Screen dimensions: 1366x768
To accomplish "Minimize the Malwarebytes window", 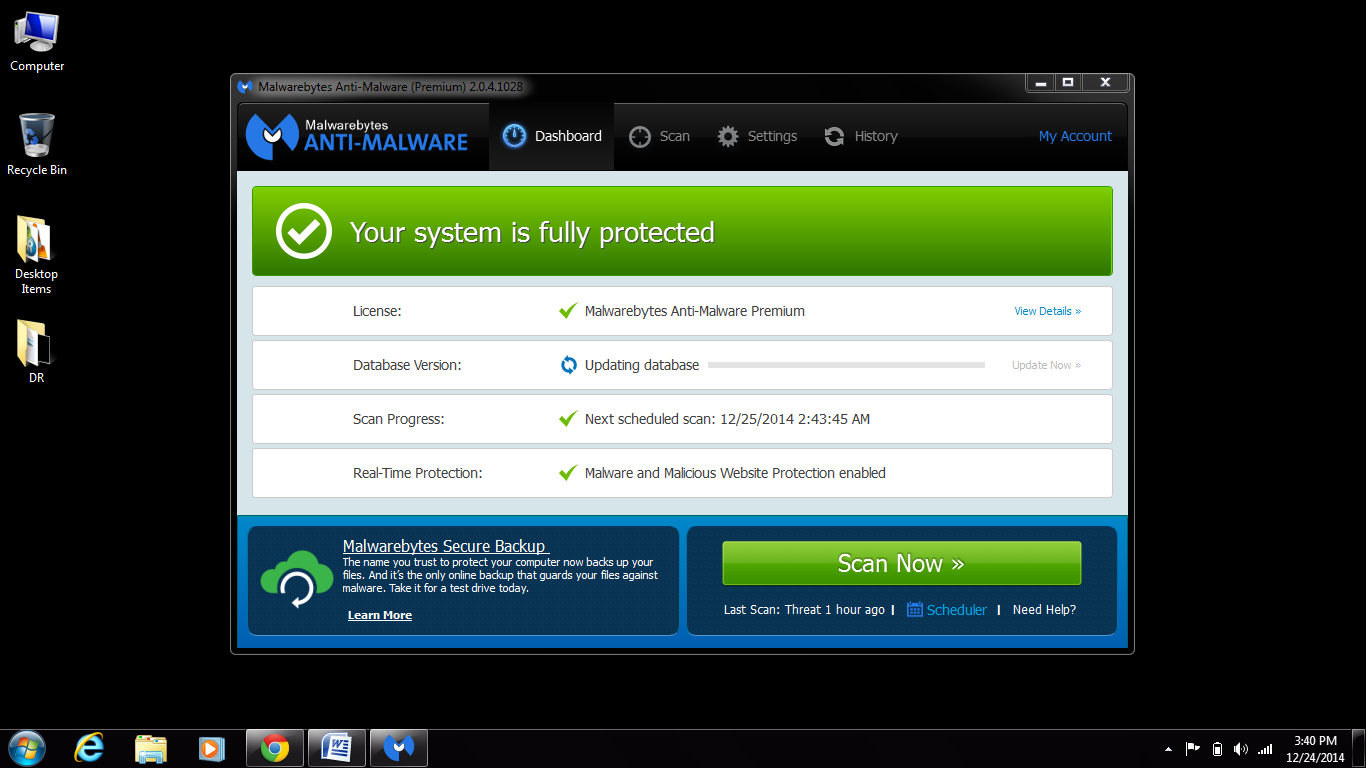I will point(1041,83).
